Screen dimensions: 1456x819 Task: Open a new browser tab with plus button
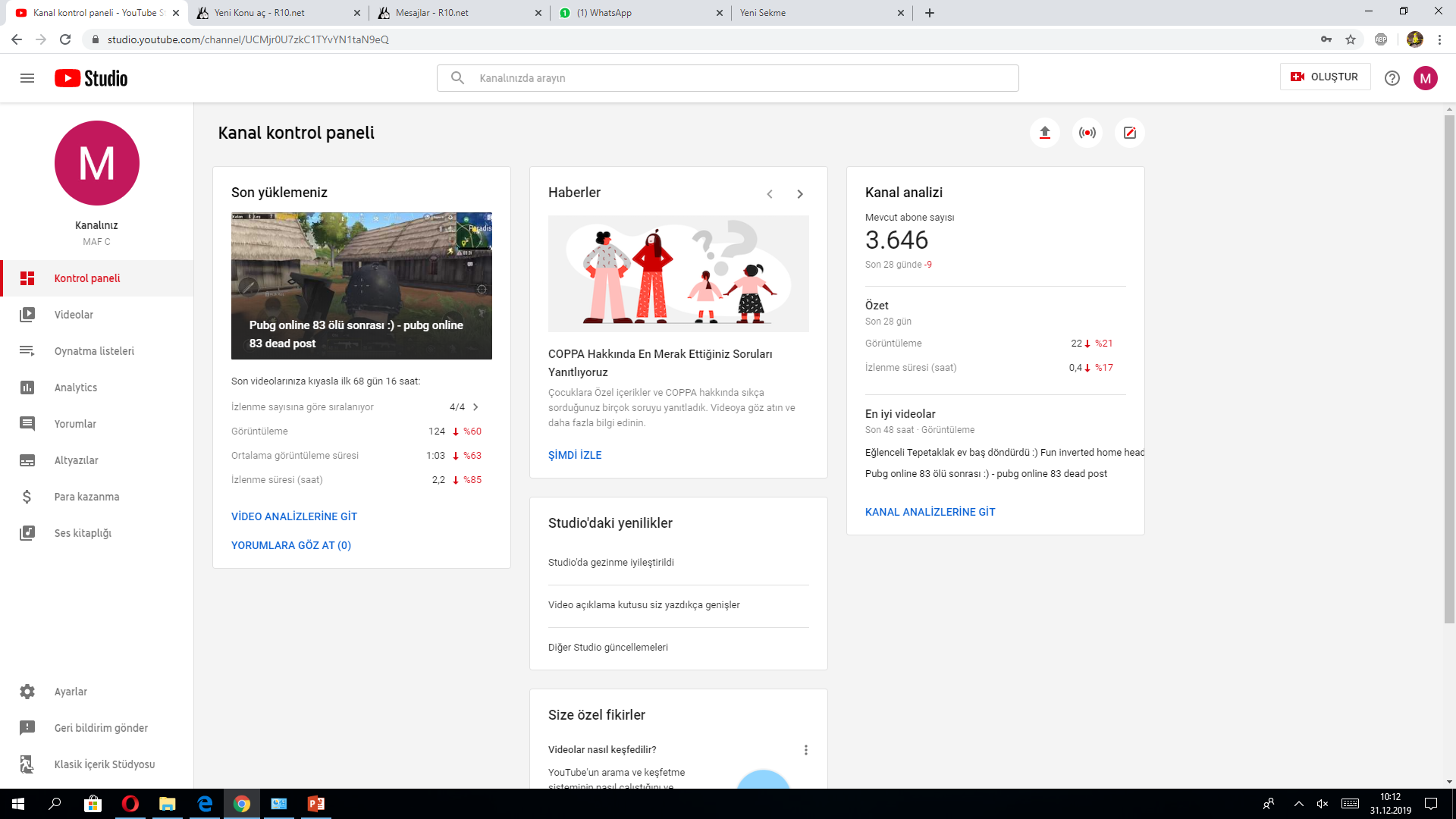930,13
